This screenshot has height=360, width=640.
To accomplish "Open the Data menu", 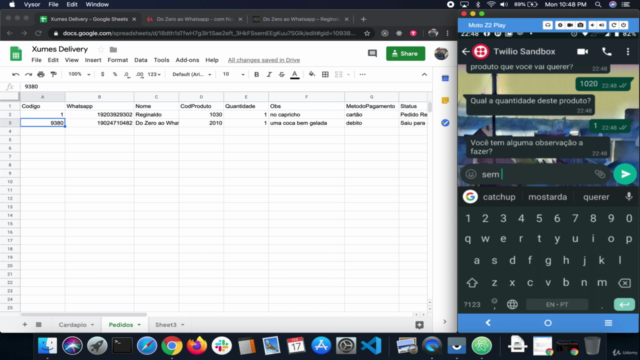I will coord(141,60).
